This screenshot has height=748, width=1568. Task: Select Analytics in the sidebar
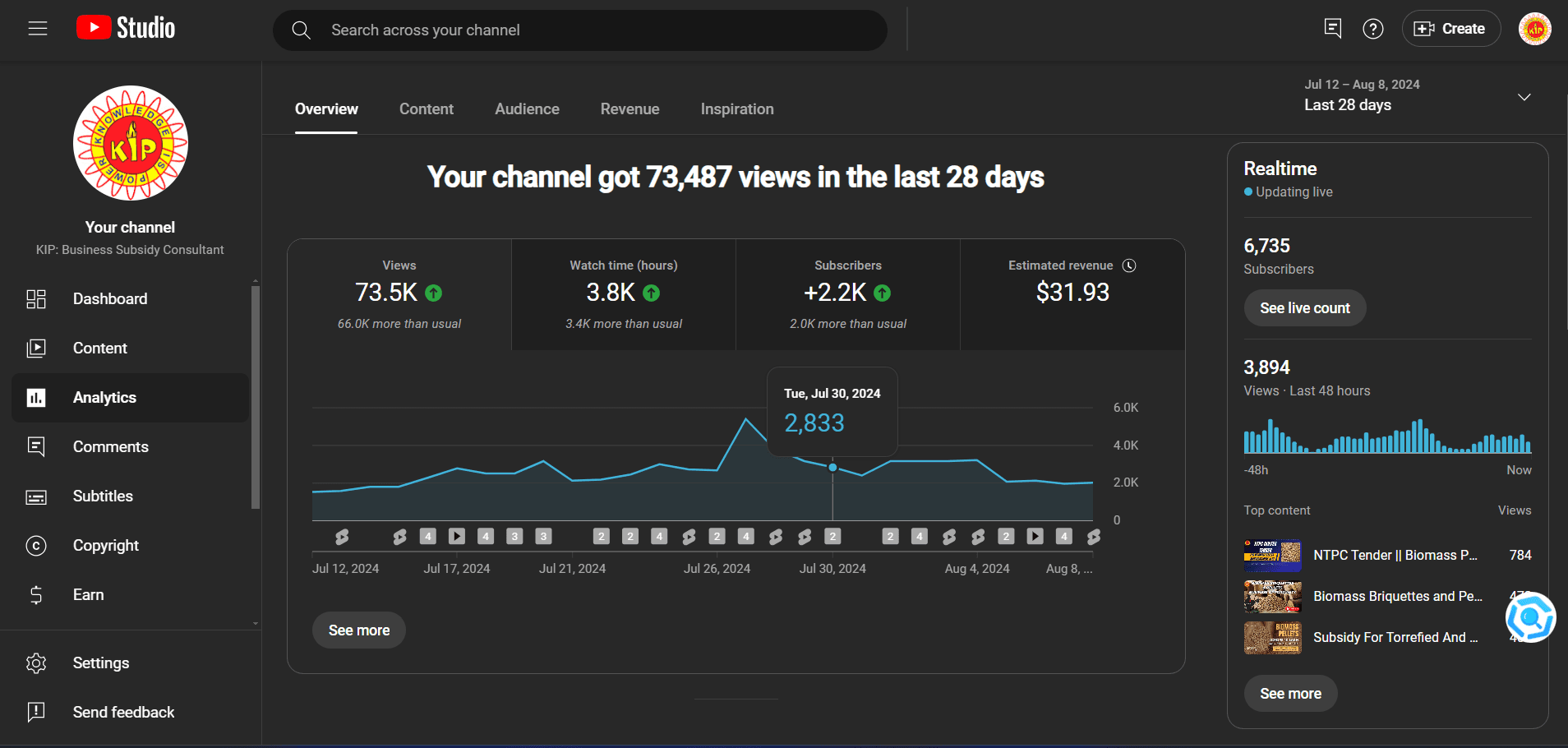click(x=130, y=398)
